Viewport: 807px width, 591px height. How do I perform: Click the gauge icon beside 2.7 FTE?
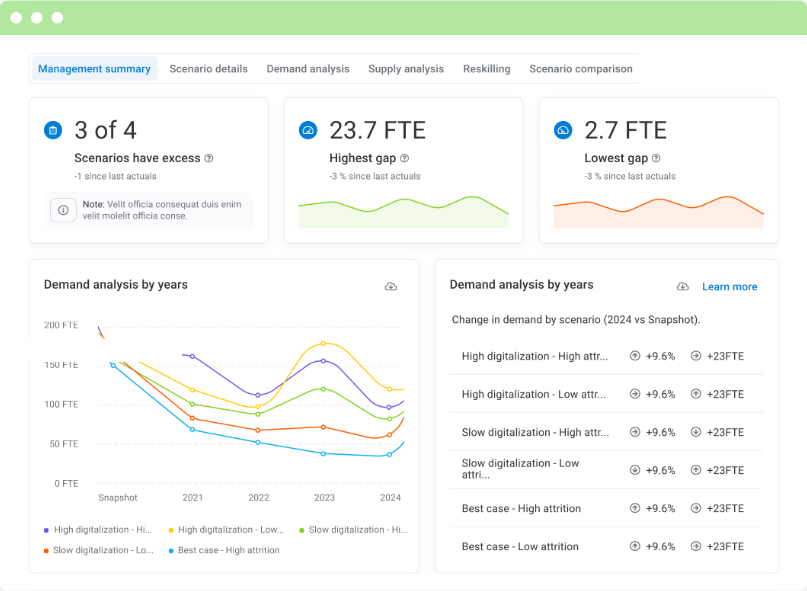click(563, 130)
